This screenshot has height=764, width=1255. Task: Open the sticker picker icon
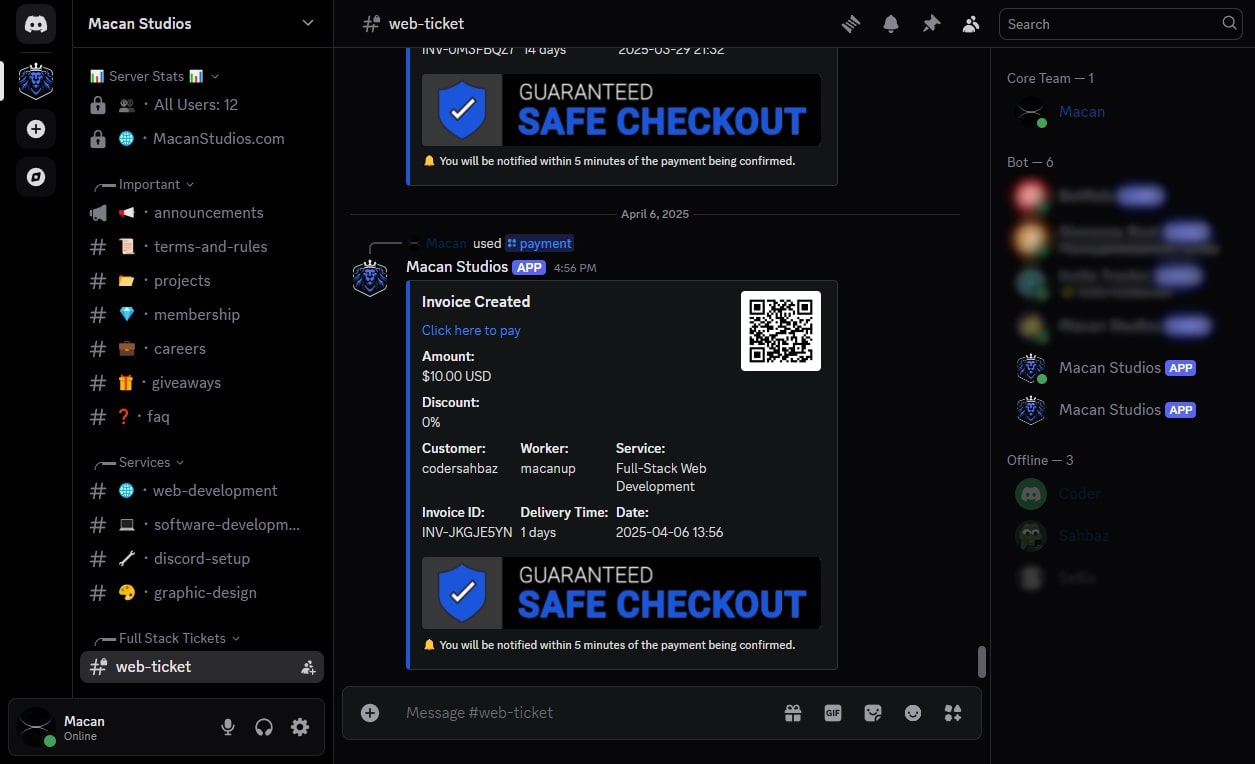click(x=873, y=713)
